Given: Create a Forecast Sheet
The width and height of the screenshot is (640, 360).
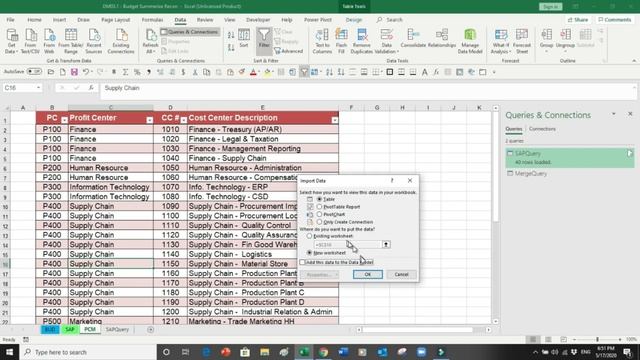Looking at the screenshot, I should point(522,41).
